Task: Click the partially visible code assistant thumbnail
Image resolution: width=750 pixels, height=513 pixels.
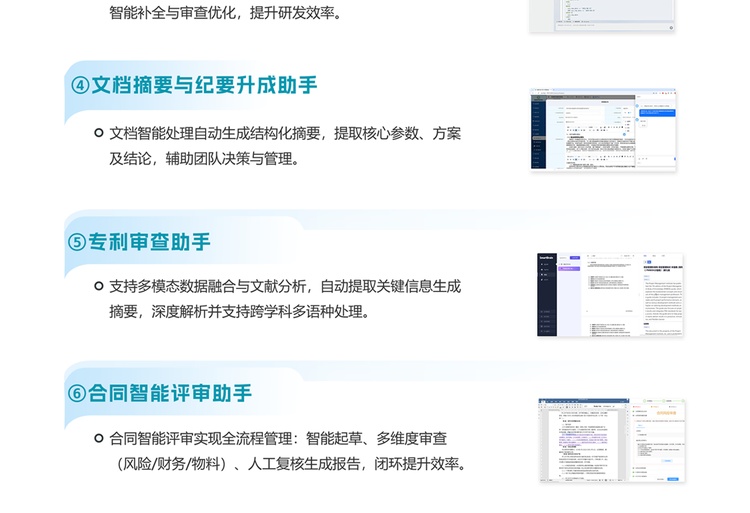Action: coord(602,16)
